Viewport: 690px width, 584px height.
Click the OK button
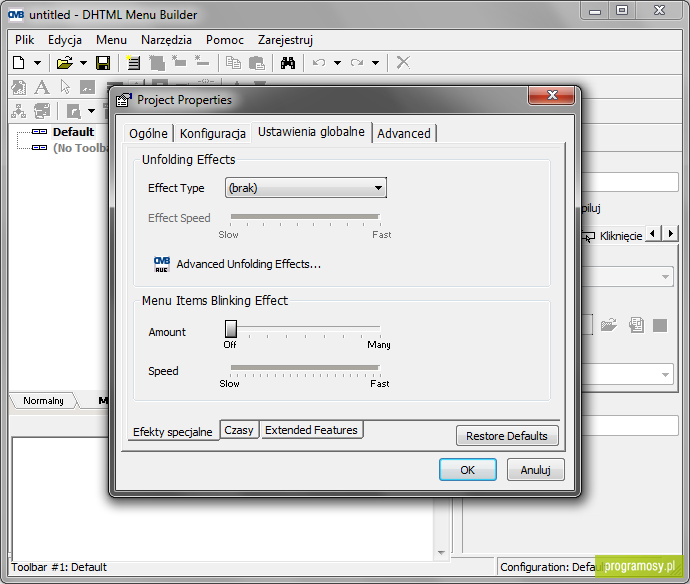(468, 470)
